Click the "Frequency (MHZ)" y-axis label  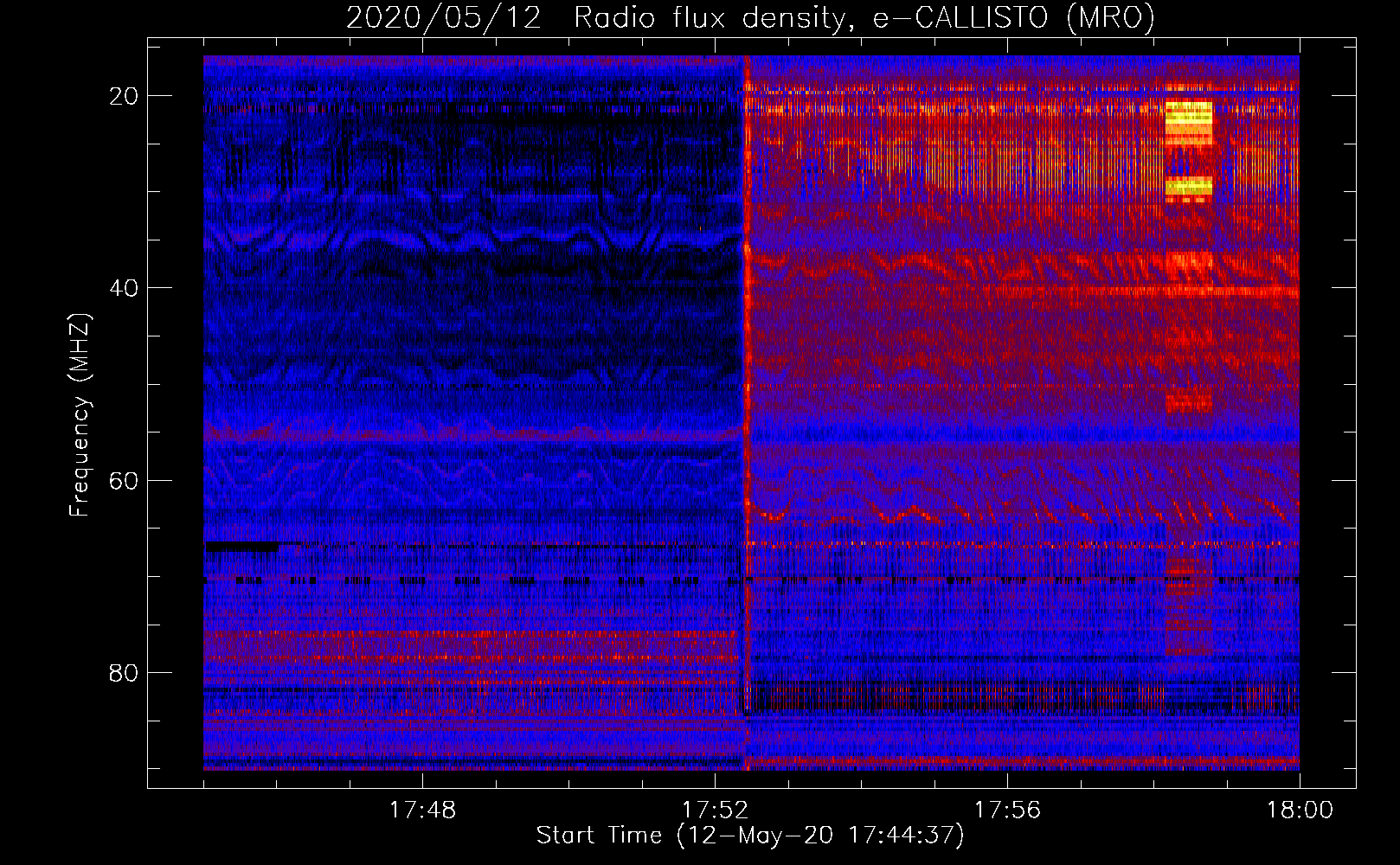79,415
